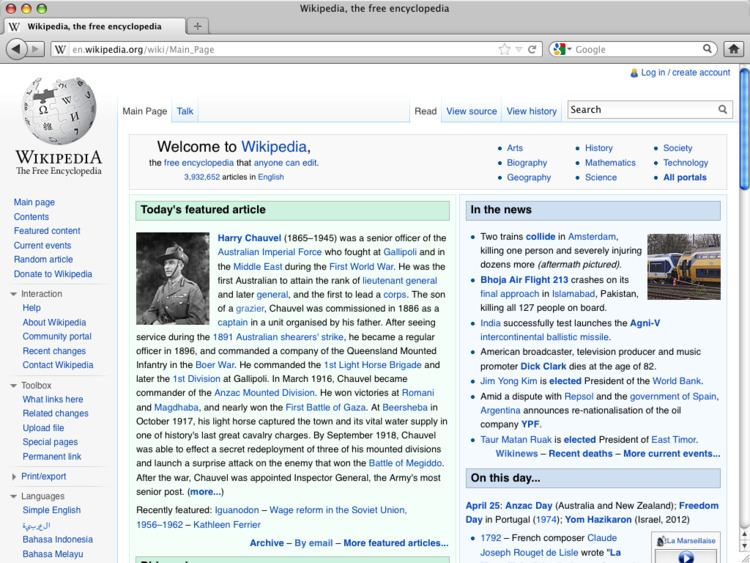The height and width of the screenshot is (563, 750).
Task: Open the address bar history dropdown arrow
Action: 518,49
